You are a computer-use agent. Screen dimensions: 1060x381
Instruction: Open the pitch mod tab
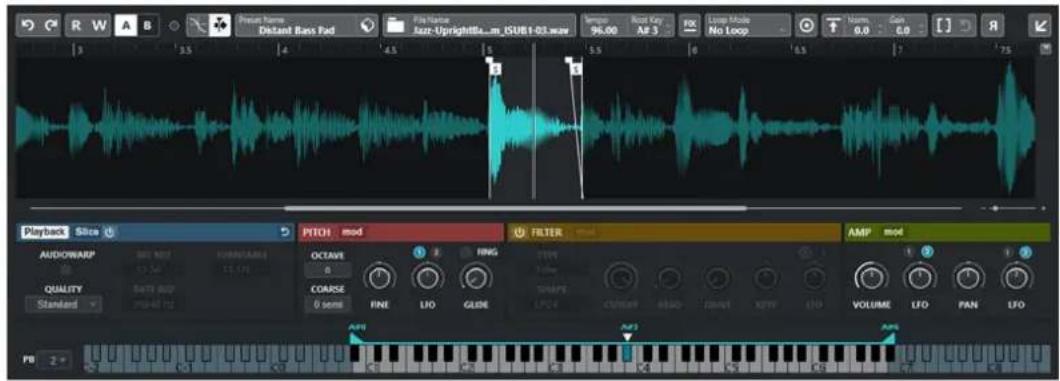click(352, 232)
